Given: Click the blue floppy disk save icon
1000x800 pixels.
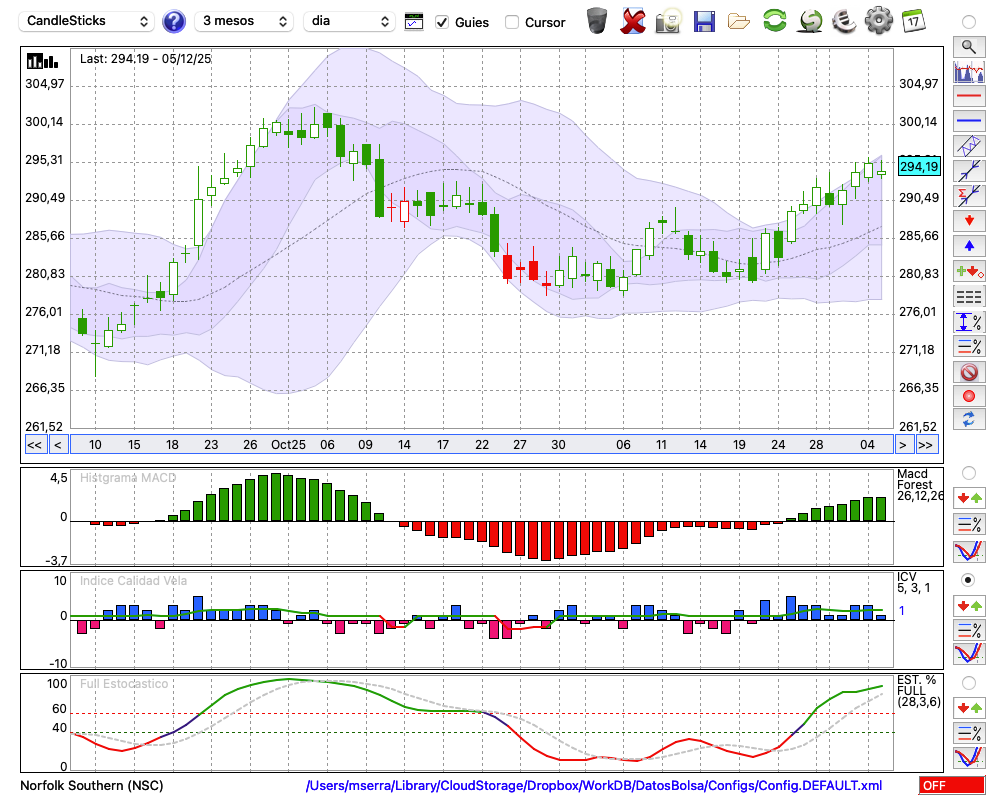Looking at the screenshot, I should [x=704, y=20].
